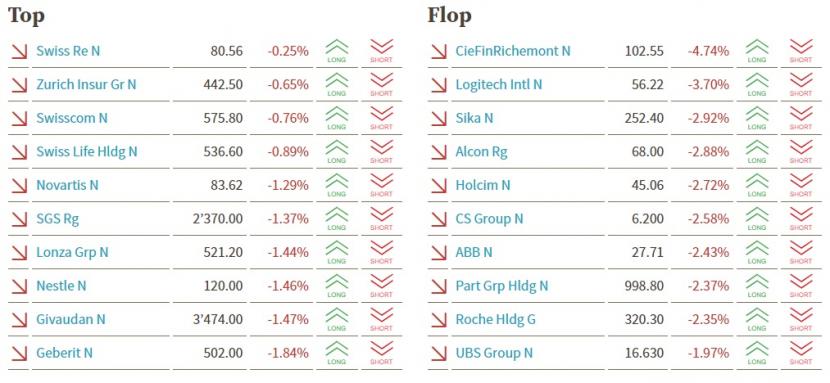This screenshot has width=830, height=383.
Task: Open the Givaudan N stock link
Action: click(x=71, y=320)
